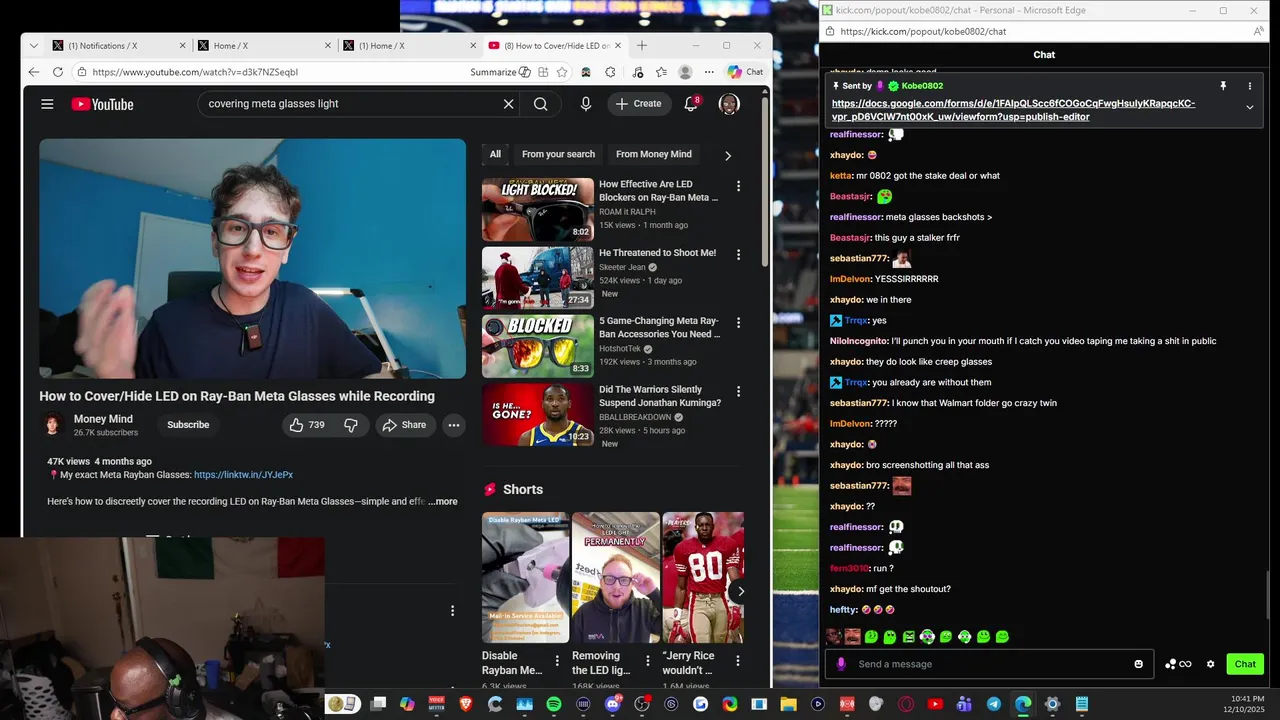1280x720 pixels.
Task: Collapse the pinned message chevron
Action: pos(1249,107)
